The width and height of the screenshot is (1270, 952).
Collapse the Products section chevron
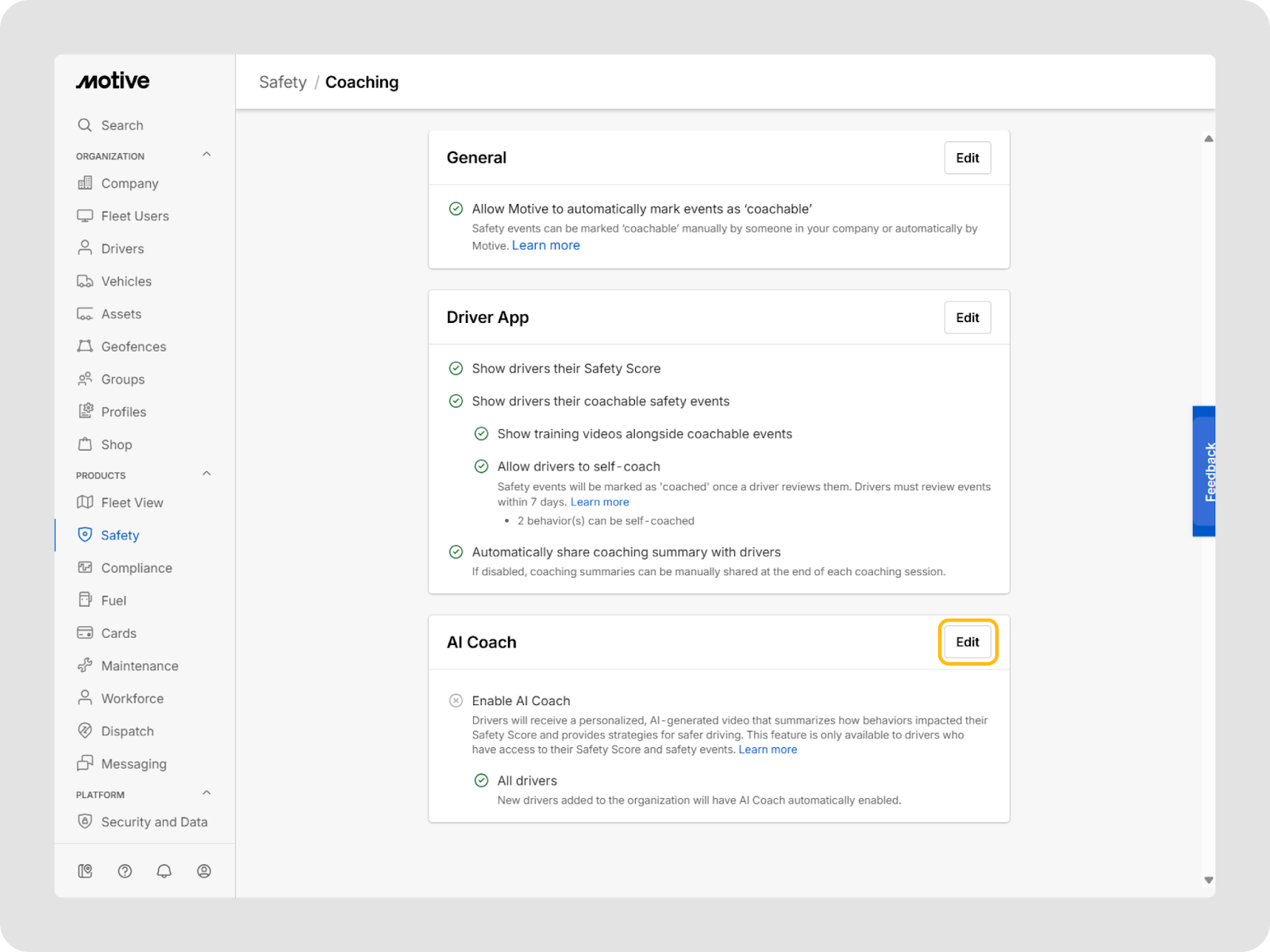click(206, 474)
